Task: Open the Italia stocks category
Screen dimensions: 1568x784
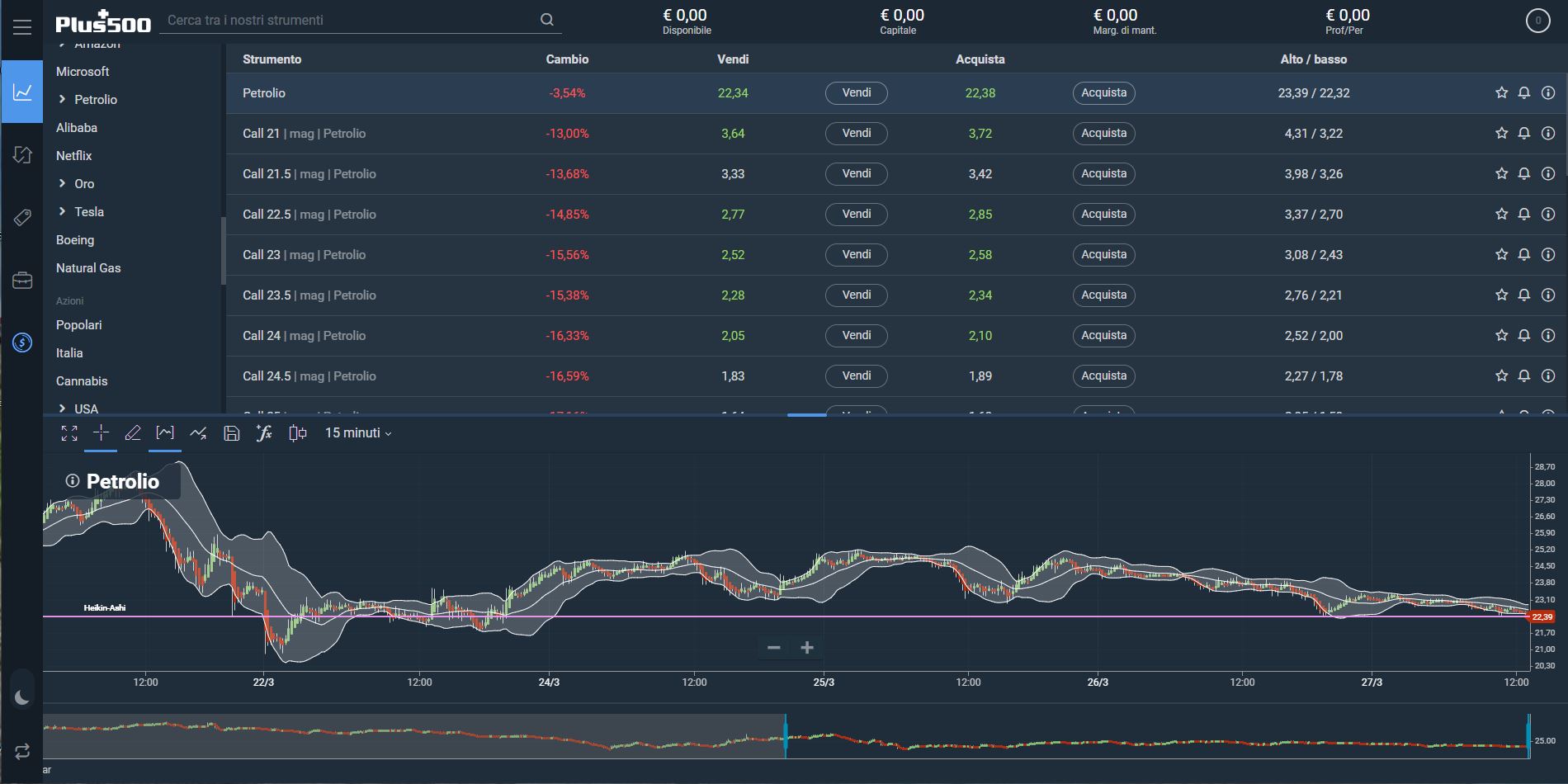Action: click(69, 353)
